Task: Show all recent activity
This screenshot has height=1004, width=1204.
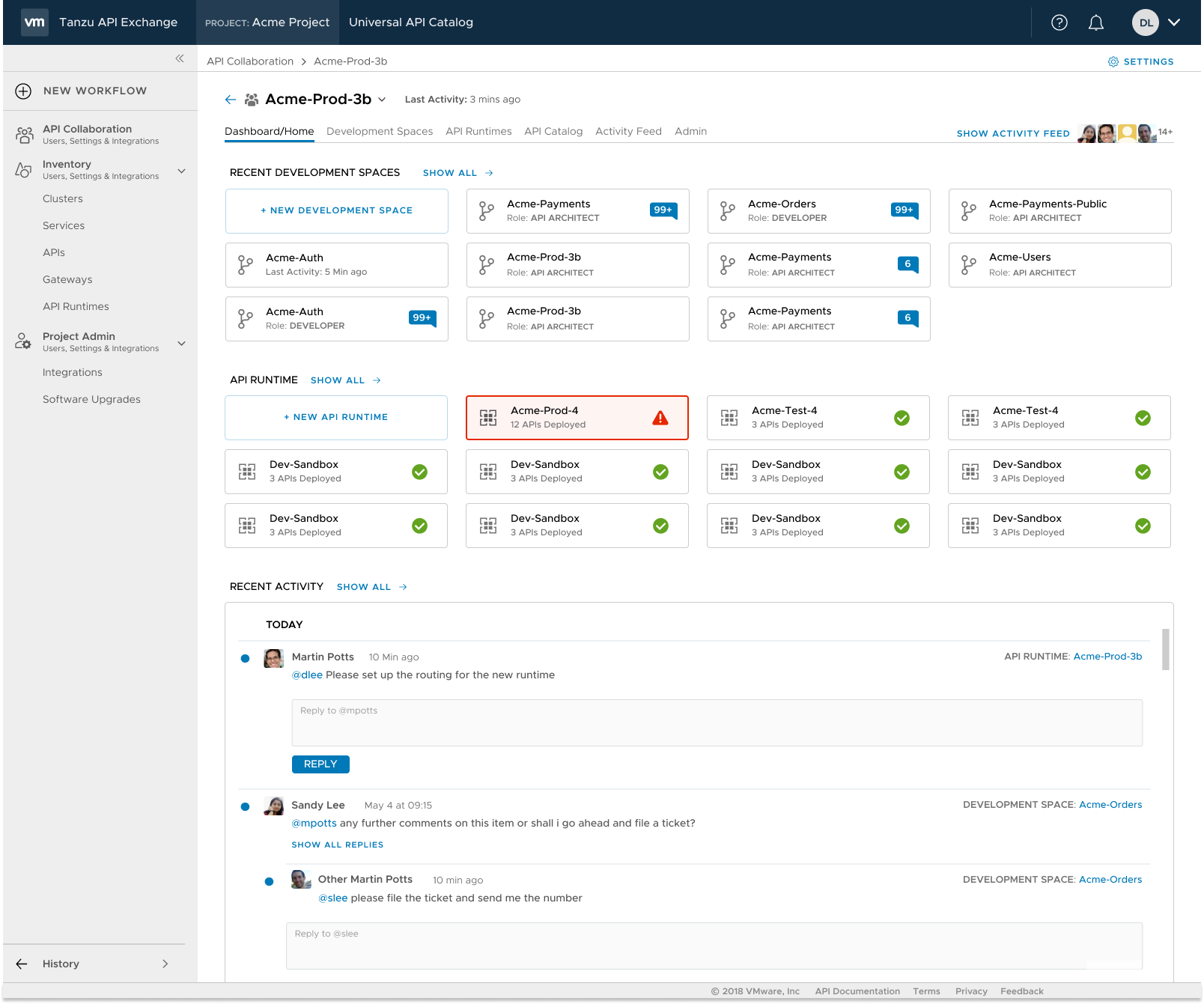Action: 371,587
